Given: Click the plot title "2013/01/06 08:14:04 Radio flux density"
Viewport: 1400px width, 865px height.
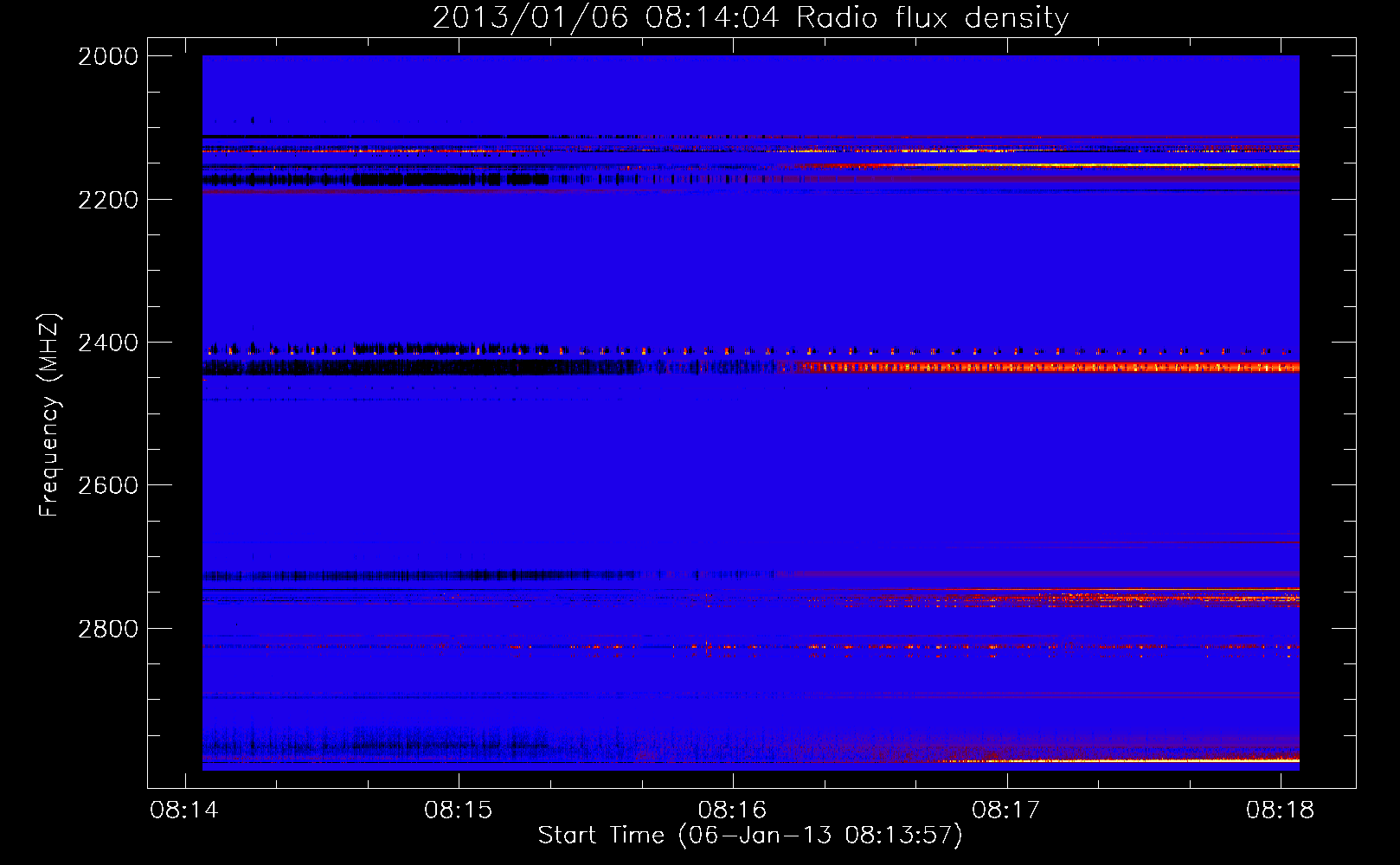Looking at the screenshot, I should tap(750, 17).
